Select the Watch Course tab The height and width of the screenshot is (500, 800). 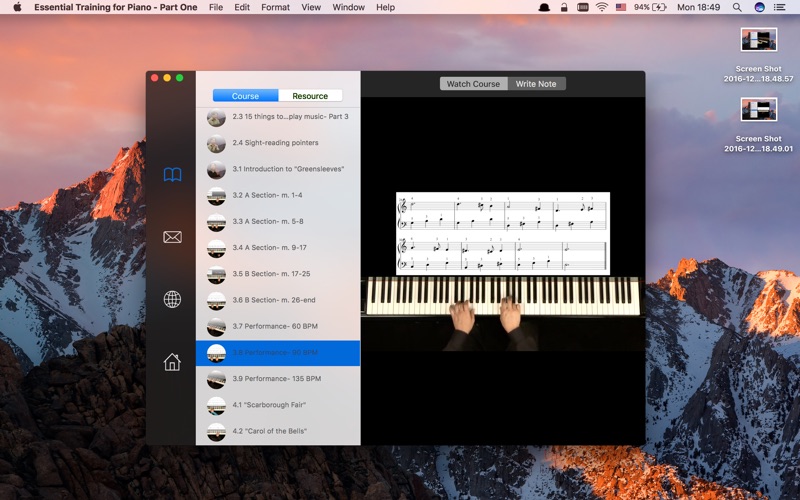coord(473,84)
